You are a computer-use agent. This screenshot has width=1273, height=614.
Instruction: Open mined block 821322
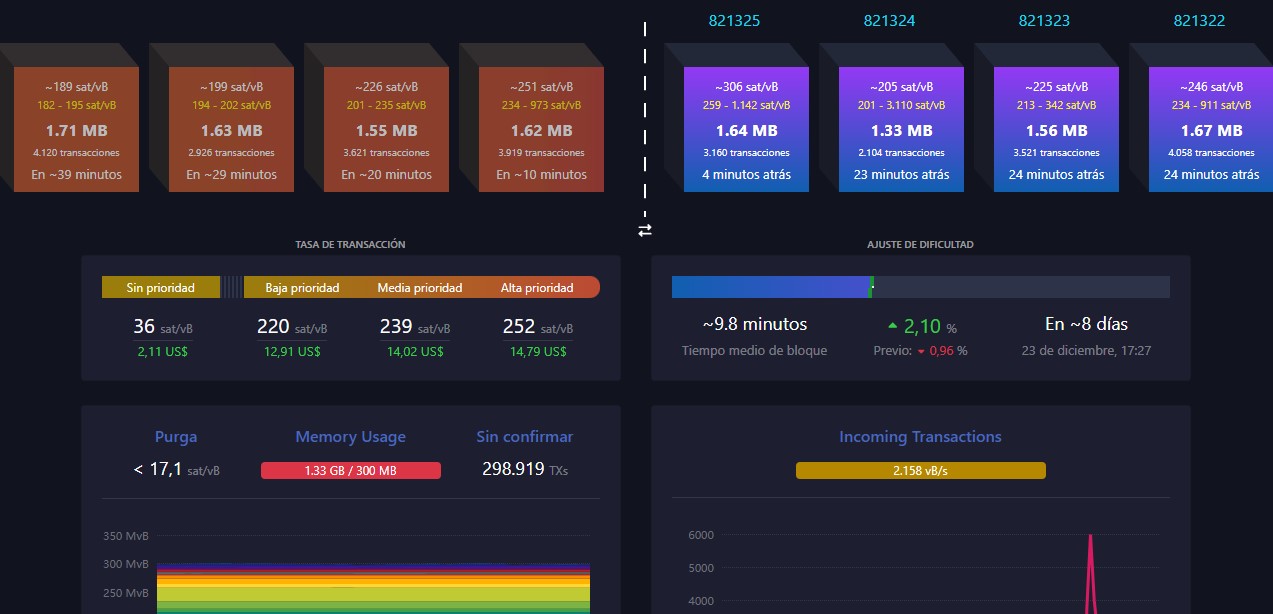coord(1211,129)
